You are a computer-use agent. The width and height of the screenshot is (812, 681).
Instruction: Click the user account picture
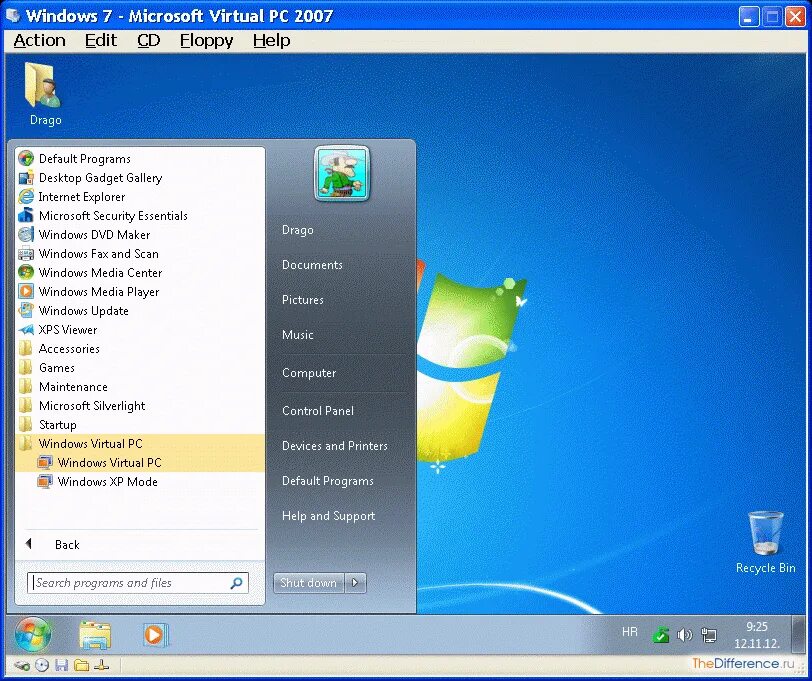point(342,173)
